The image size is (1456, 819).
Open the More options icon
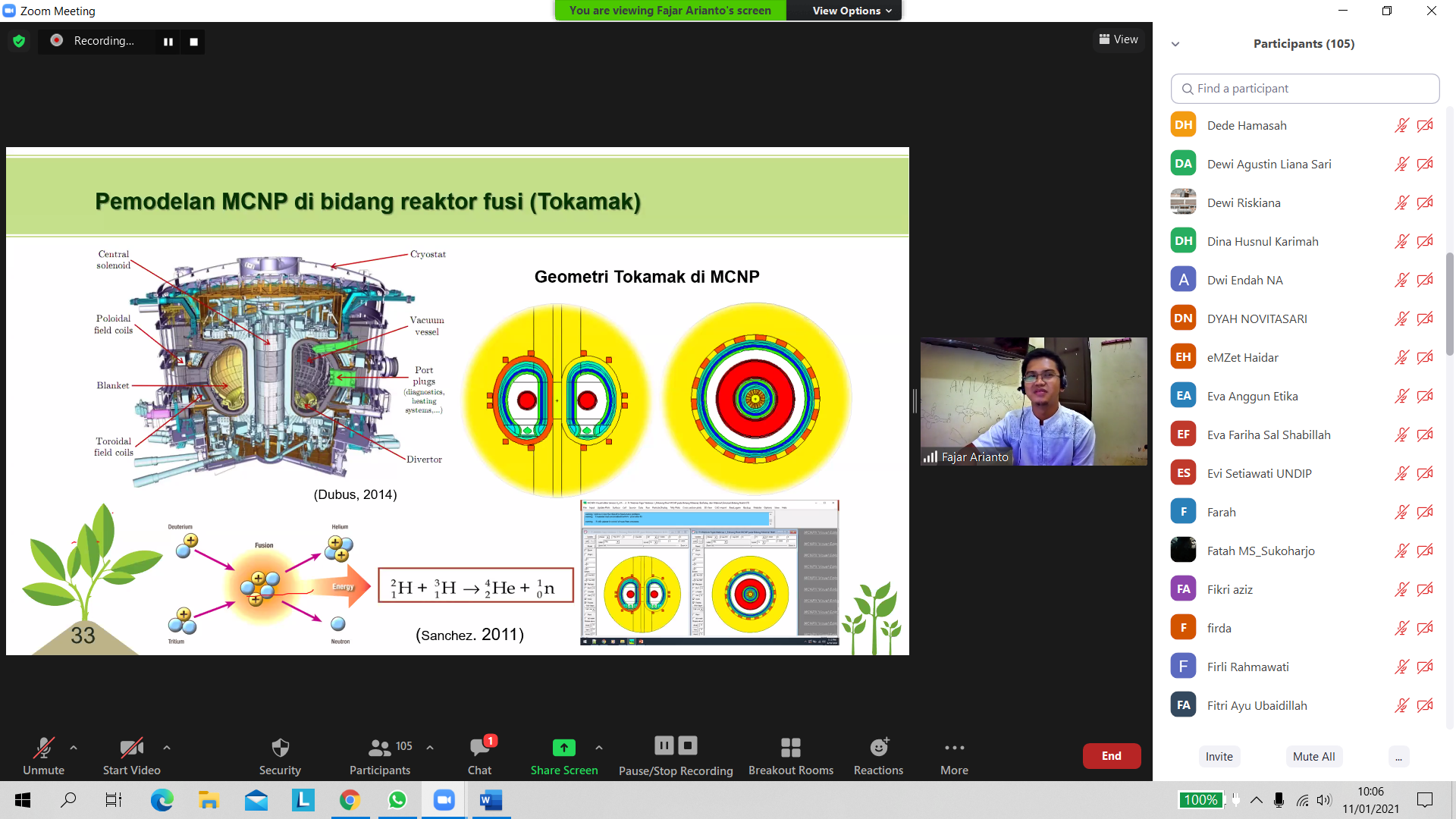(954, 748)
